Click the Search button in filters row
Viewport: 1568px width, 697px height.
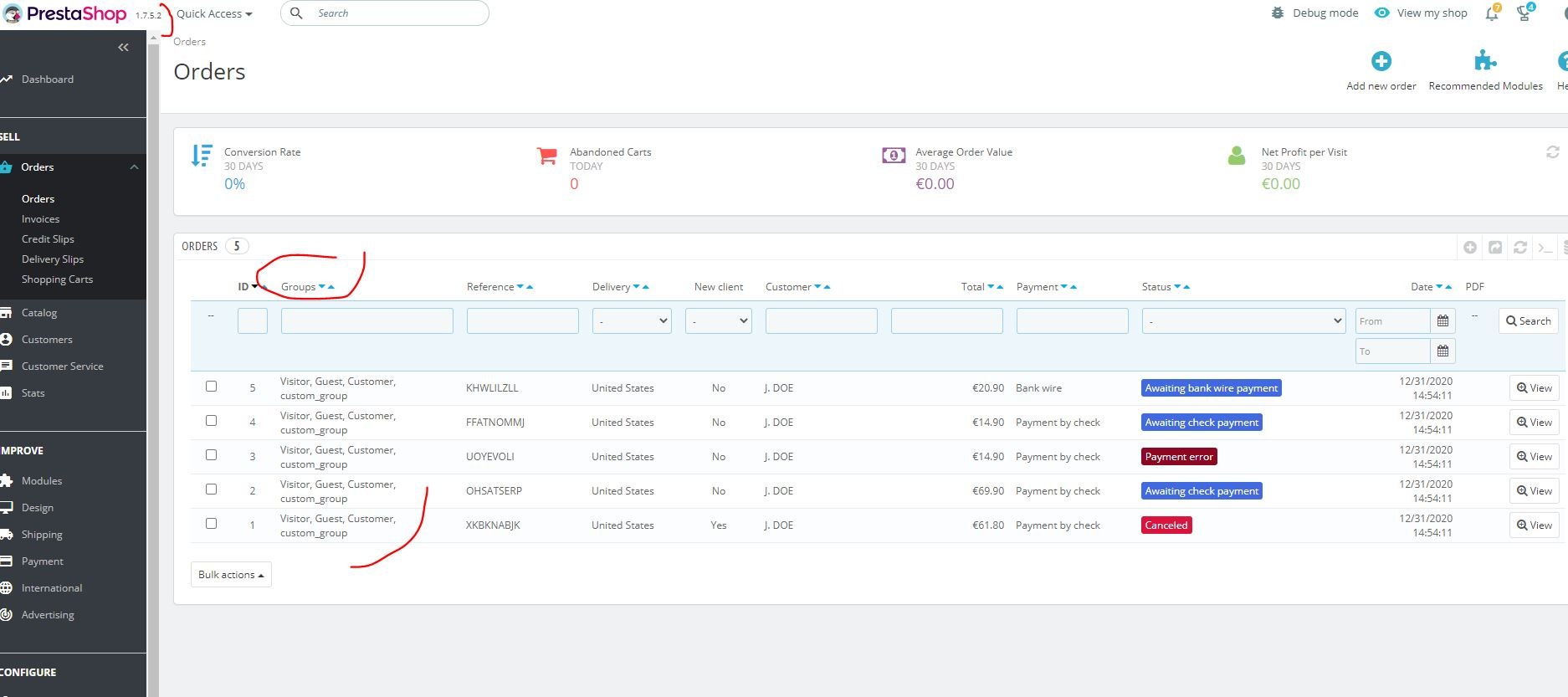point(1528,321)
